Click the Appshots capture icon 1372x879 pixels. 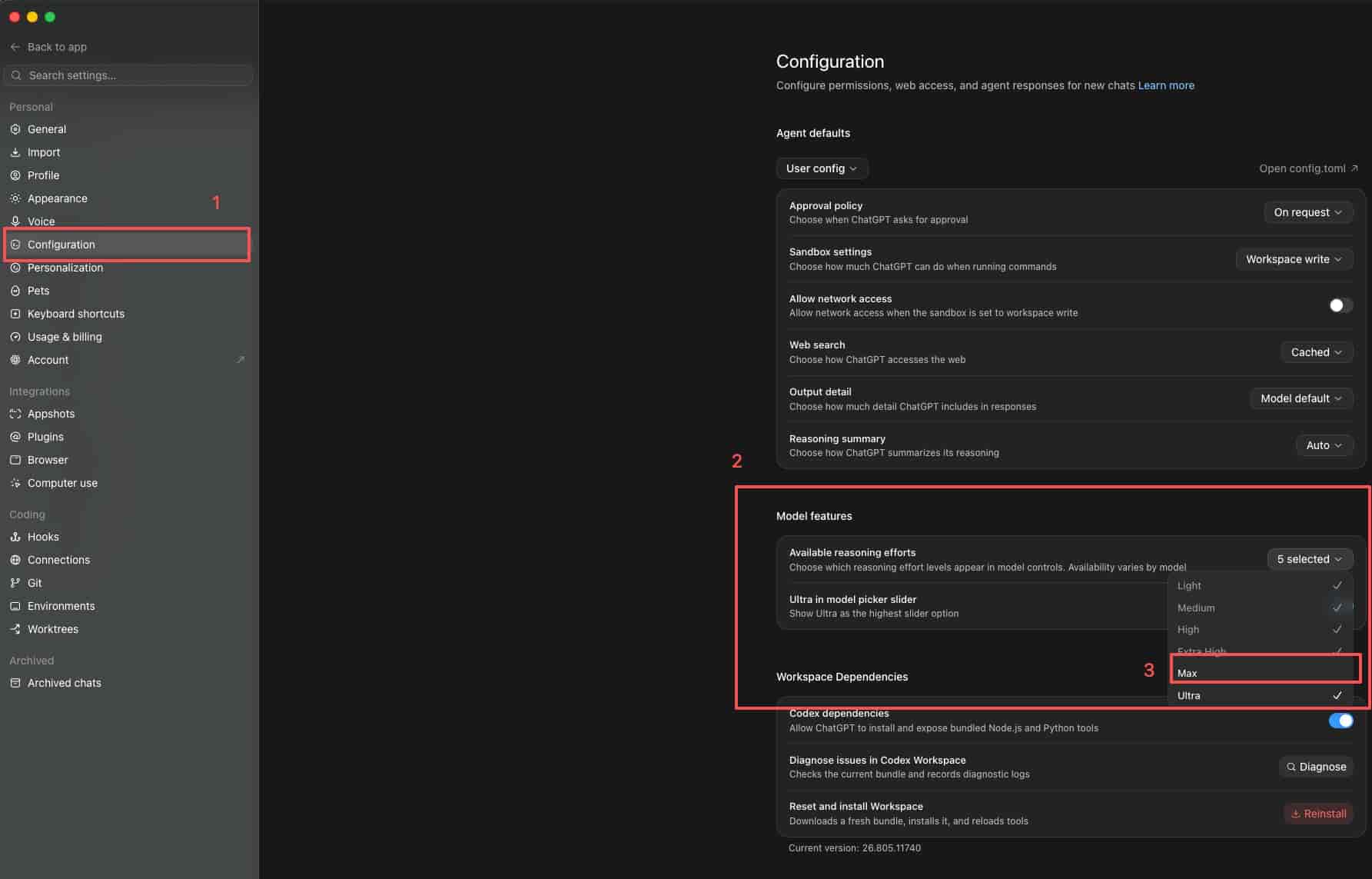15,414
